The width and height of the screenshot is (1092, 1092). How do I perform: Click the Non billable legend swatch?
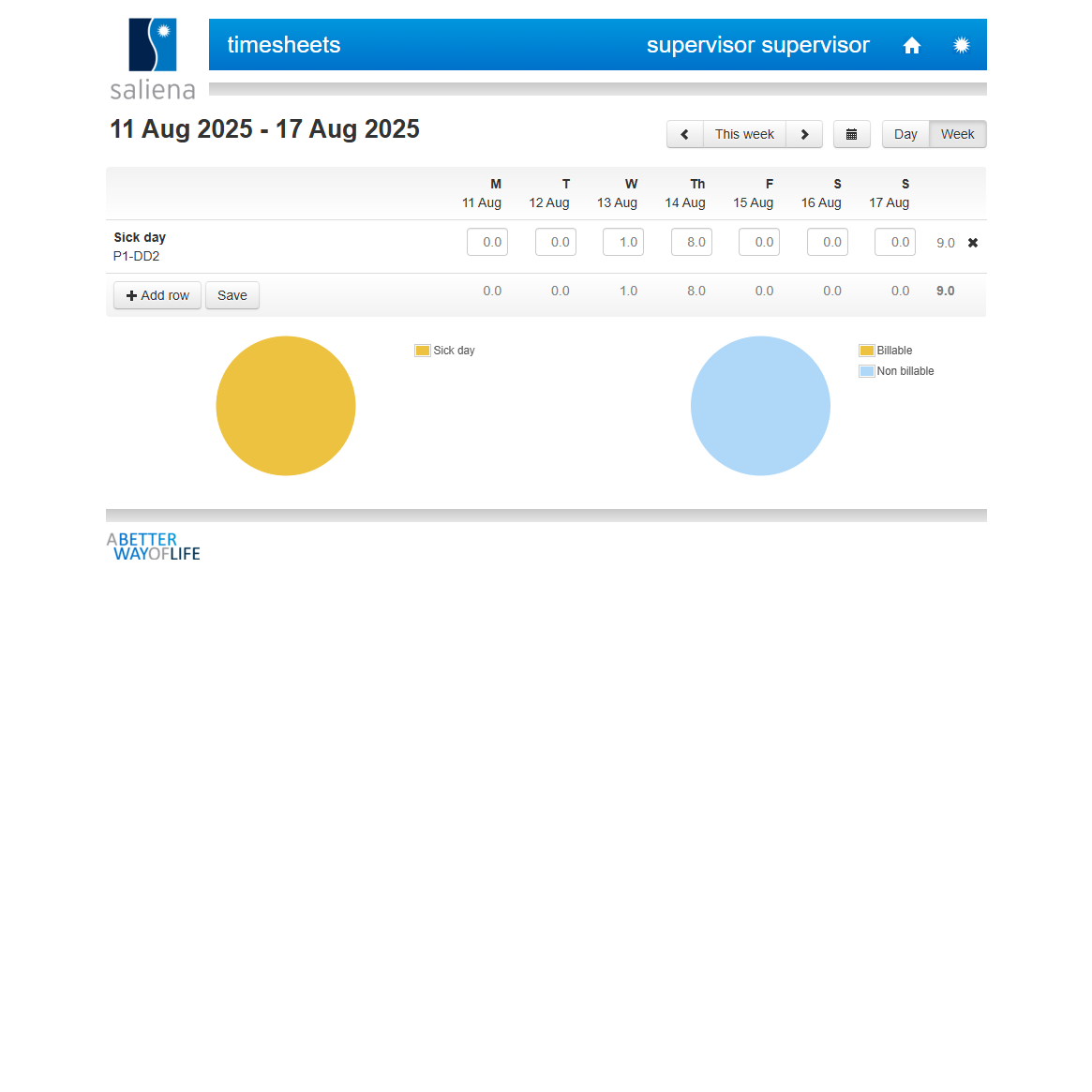click(x=867, y=371)
